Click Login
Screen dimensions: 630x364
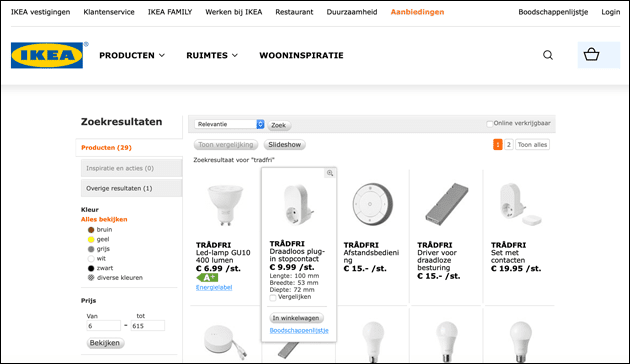611,12
